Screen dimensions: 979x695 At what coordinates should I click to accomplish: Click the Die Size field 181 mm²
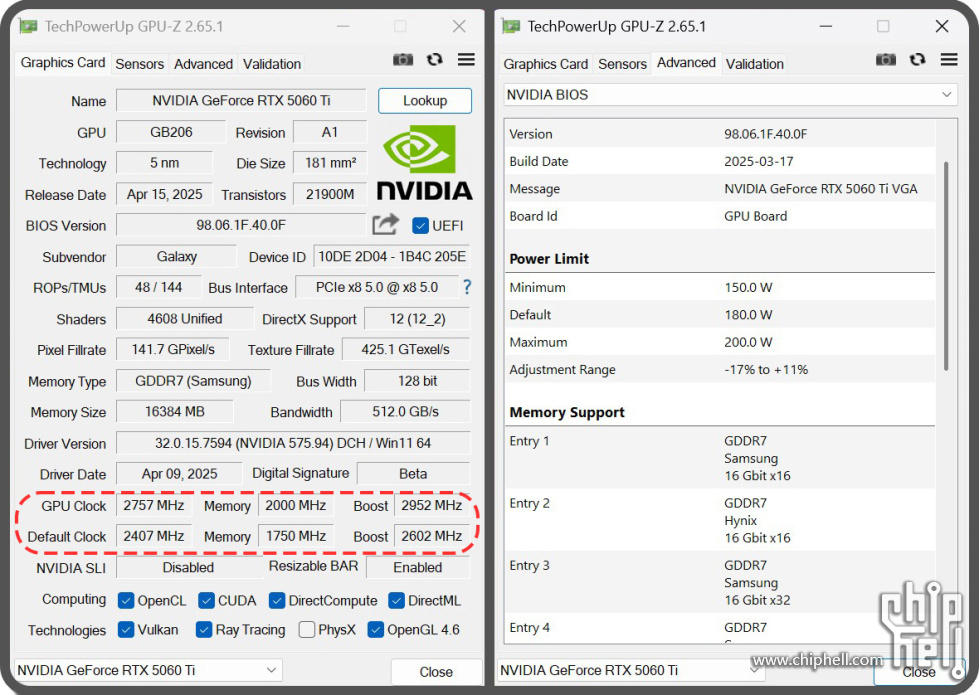pos(330,163)
